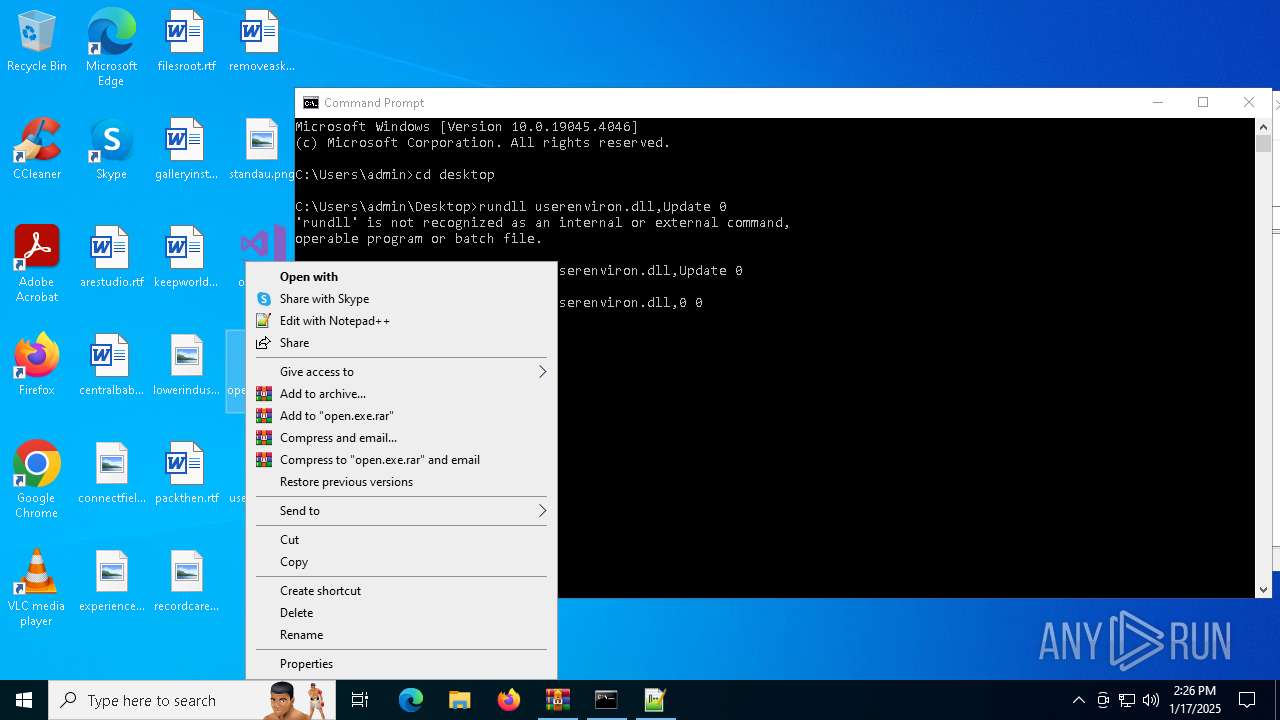Select the standau.png desktop image
Screen dimensions: 1280x720
261,150
